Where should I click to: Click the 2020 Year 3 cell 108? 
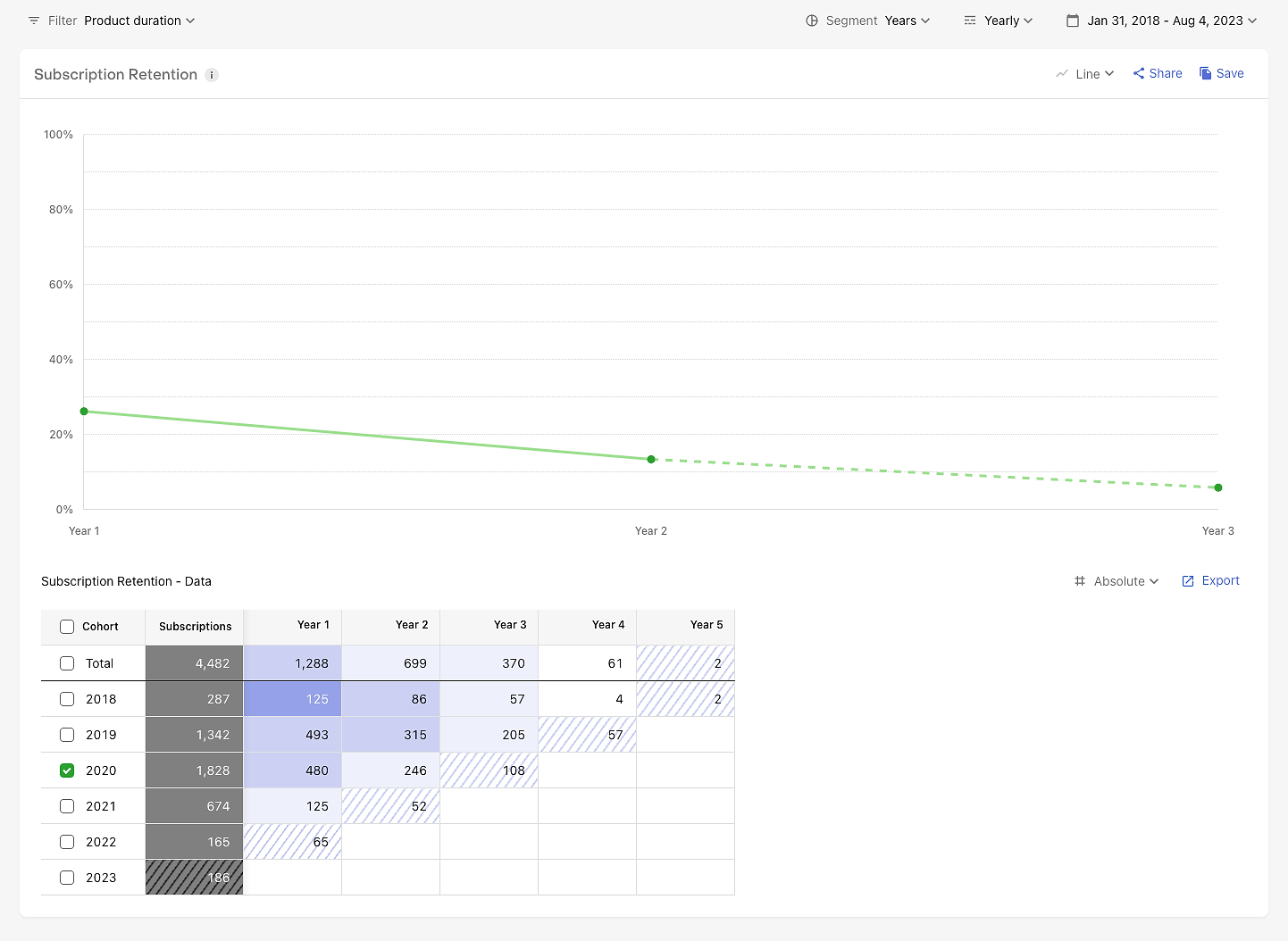coord(489,770)
